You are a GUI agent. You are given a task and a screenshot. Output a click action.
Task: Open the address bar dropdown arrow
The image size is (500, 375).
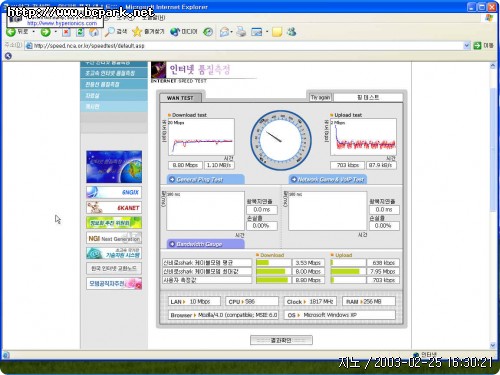click(x=467, y=45)
